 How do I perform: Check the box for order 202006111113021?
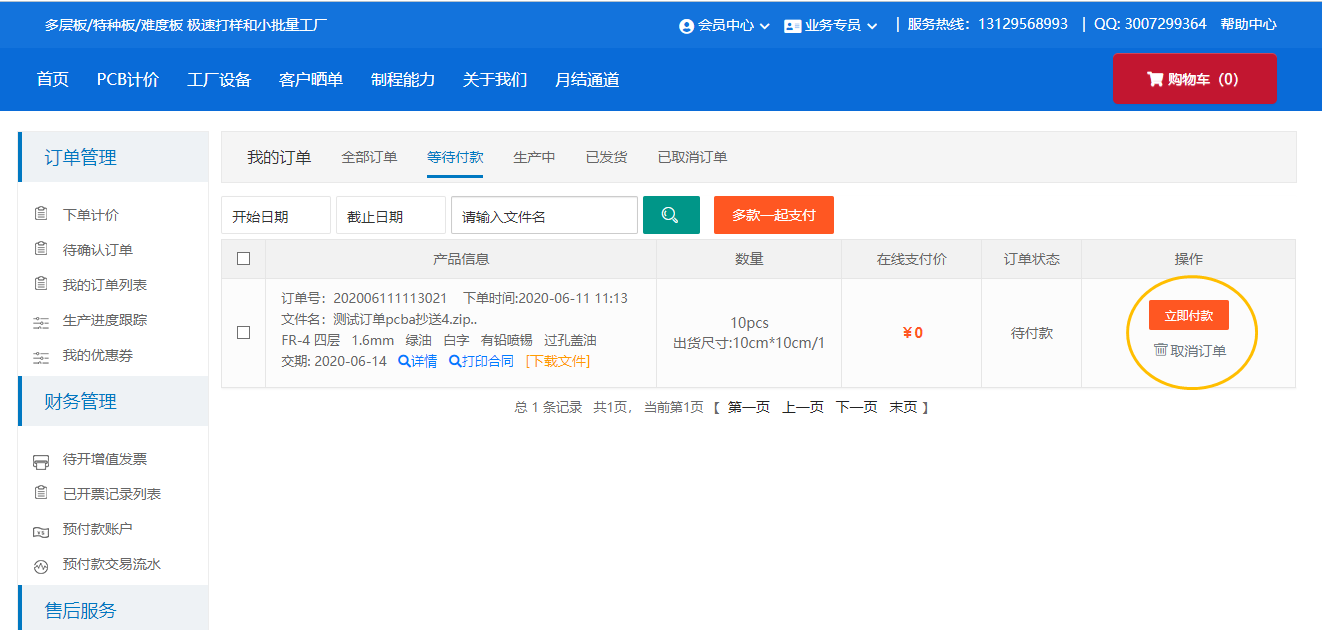click(x=243, y=333)
